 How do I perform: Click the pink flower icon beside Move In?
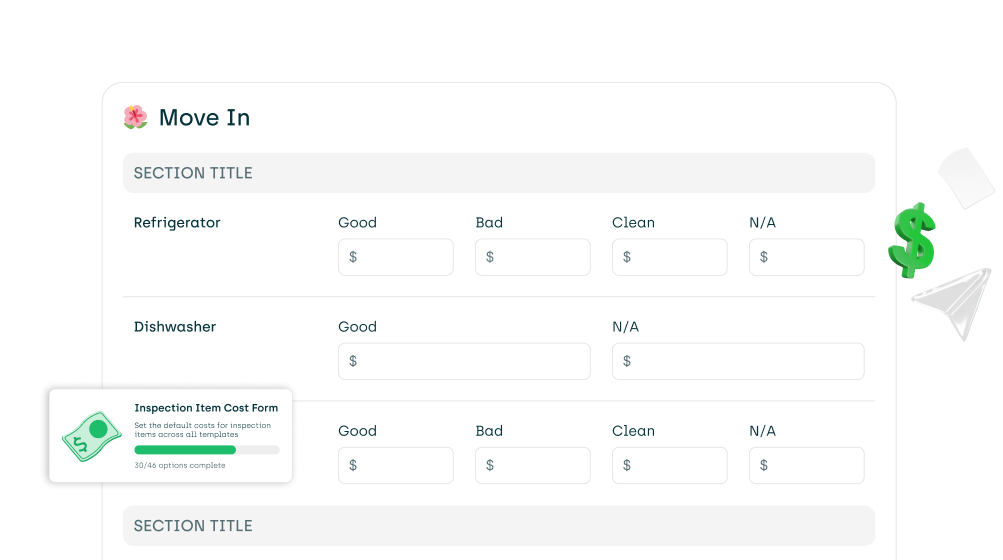[135, 117]
